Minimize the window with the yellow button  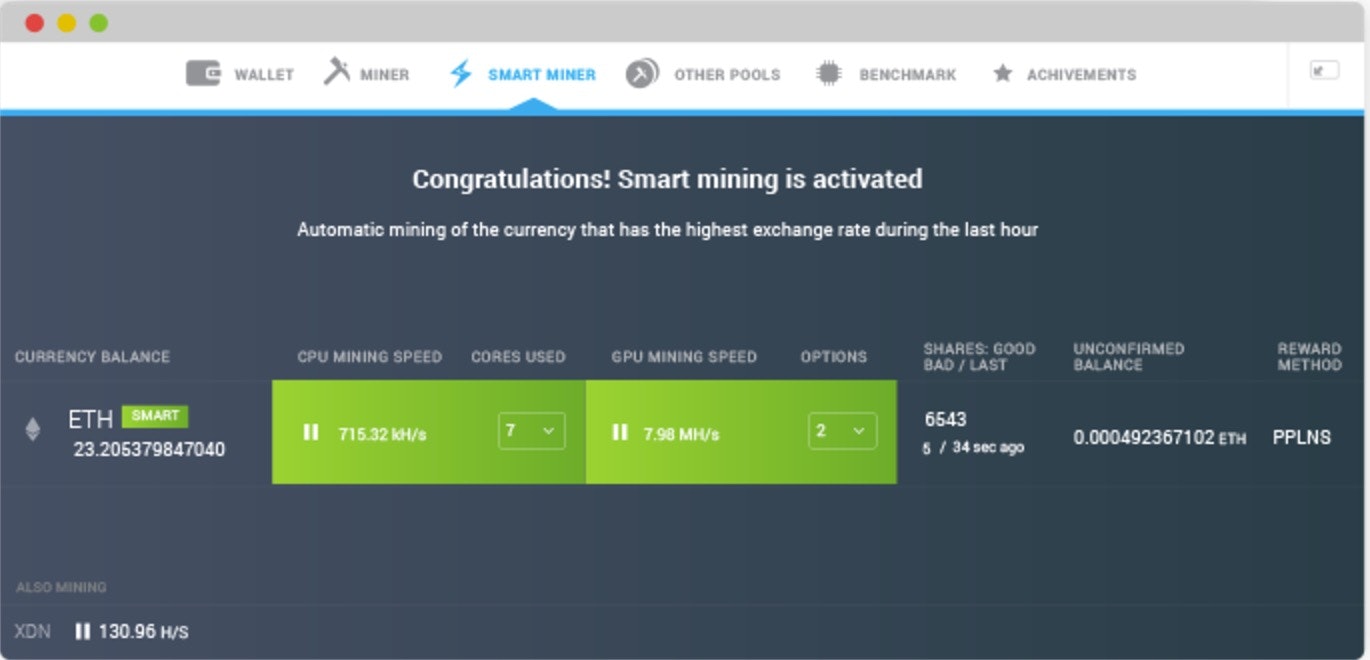(66, 22)
